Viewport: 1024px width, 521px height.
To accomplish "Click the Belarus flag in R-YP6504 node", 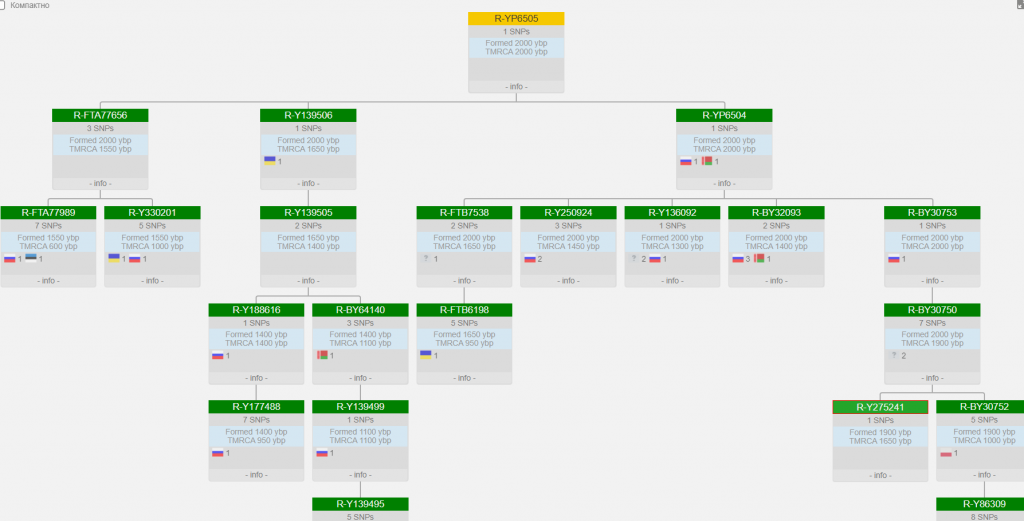I will pyautogui.click(x=707, y=161).
